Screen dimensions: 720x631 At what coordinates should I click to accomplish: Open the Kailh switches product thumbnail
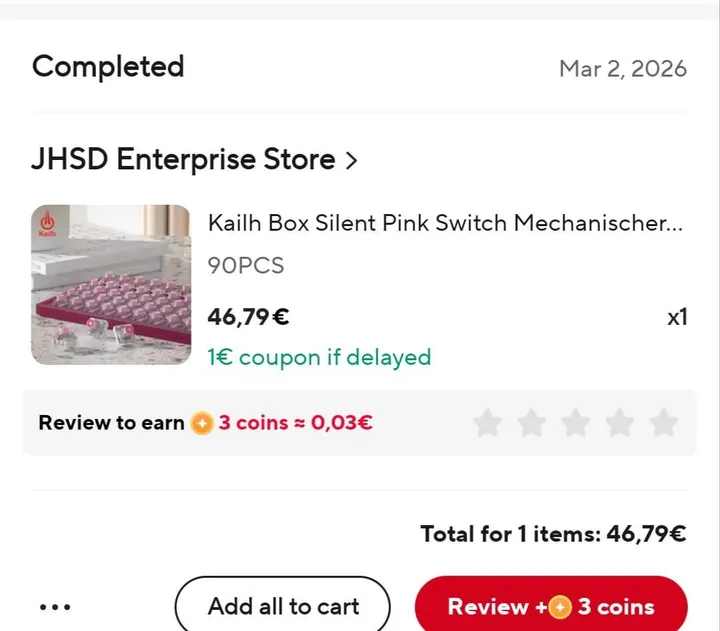(111, 285)
